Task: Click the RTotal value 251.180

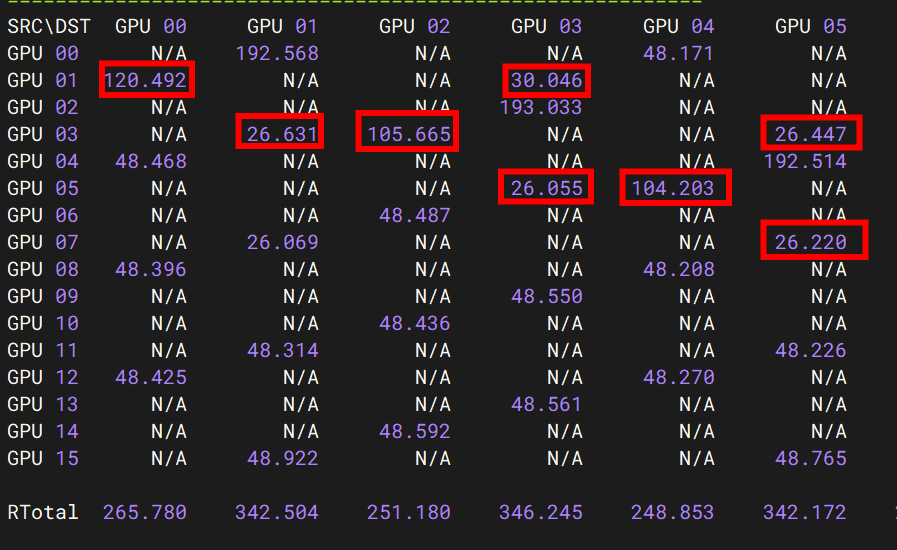Action: 409,512
